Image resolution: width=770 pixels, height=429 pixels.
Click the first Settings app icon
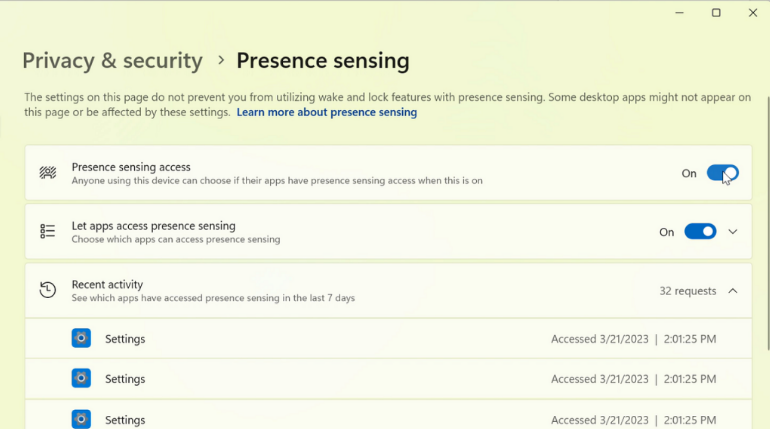[81, 338]
